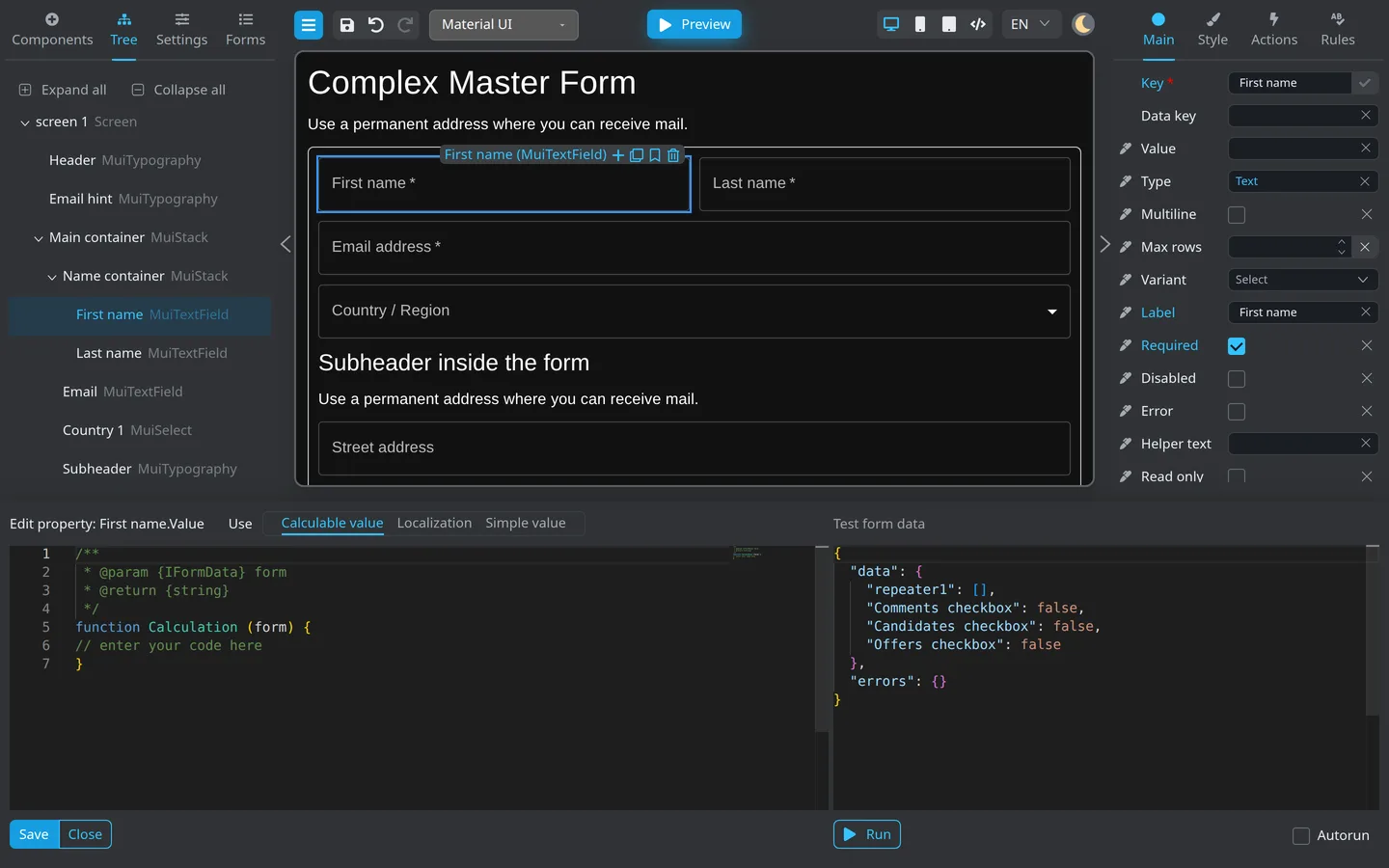Collapse the Main container tree node

pyautogui.click(x=39, y=238)
